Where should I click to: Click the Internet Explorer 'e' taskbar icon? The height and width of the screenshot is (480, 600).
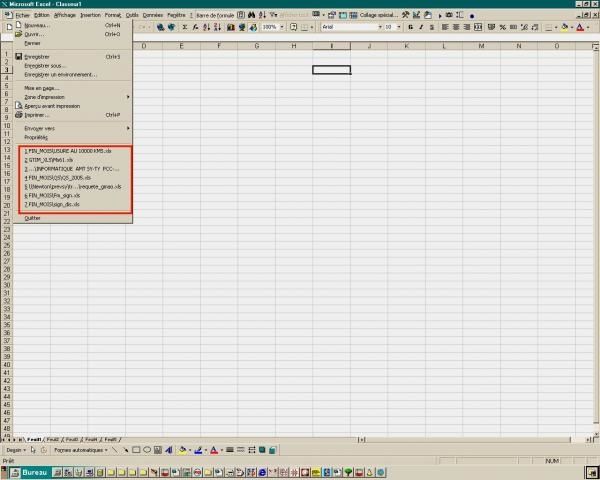(x=262, y=473)
